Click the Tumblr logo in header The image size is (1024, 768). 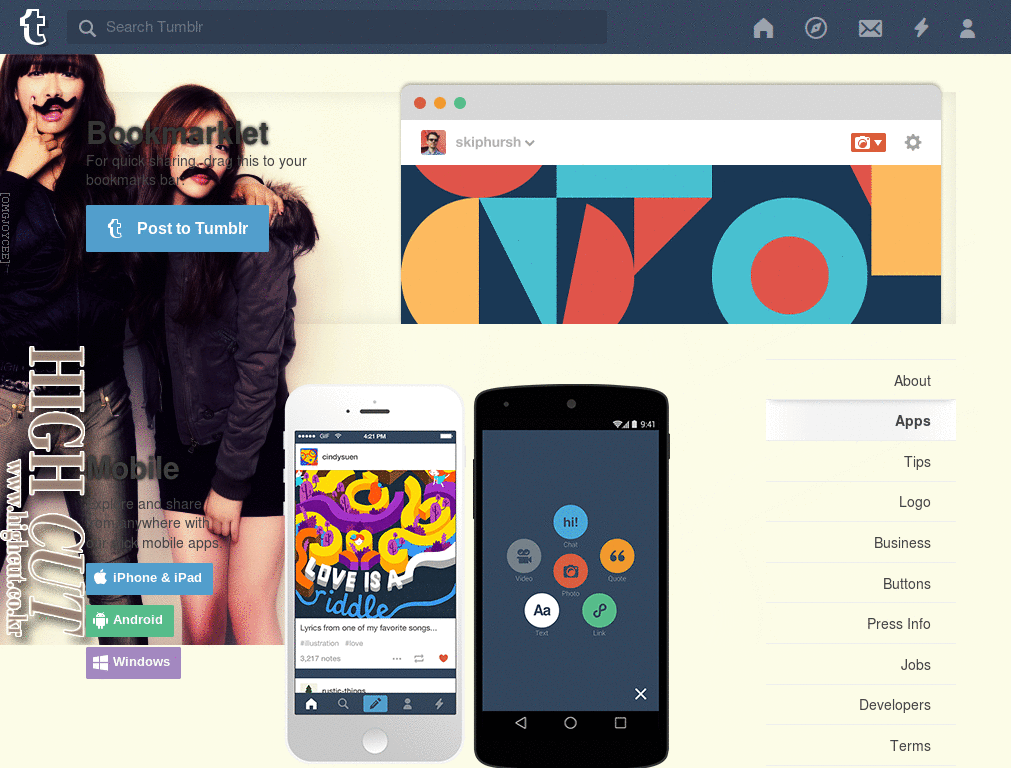[x=33, y=27]
